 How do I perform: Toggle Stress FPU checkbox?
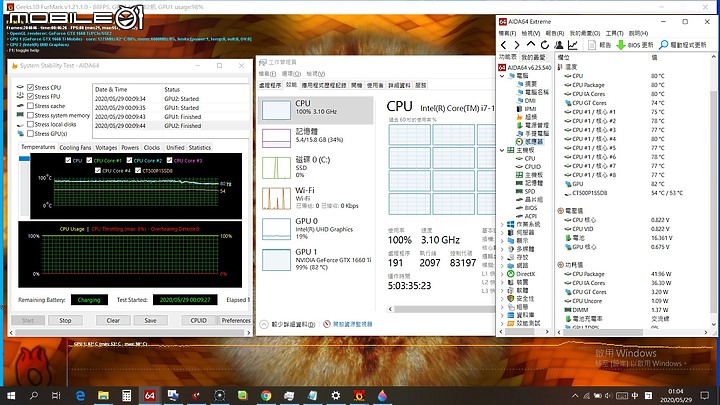click(30, 96)
